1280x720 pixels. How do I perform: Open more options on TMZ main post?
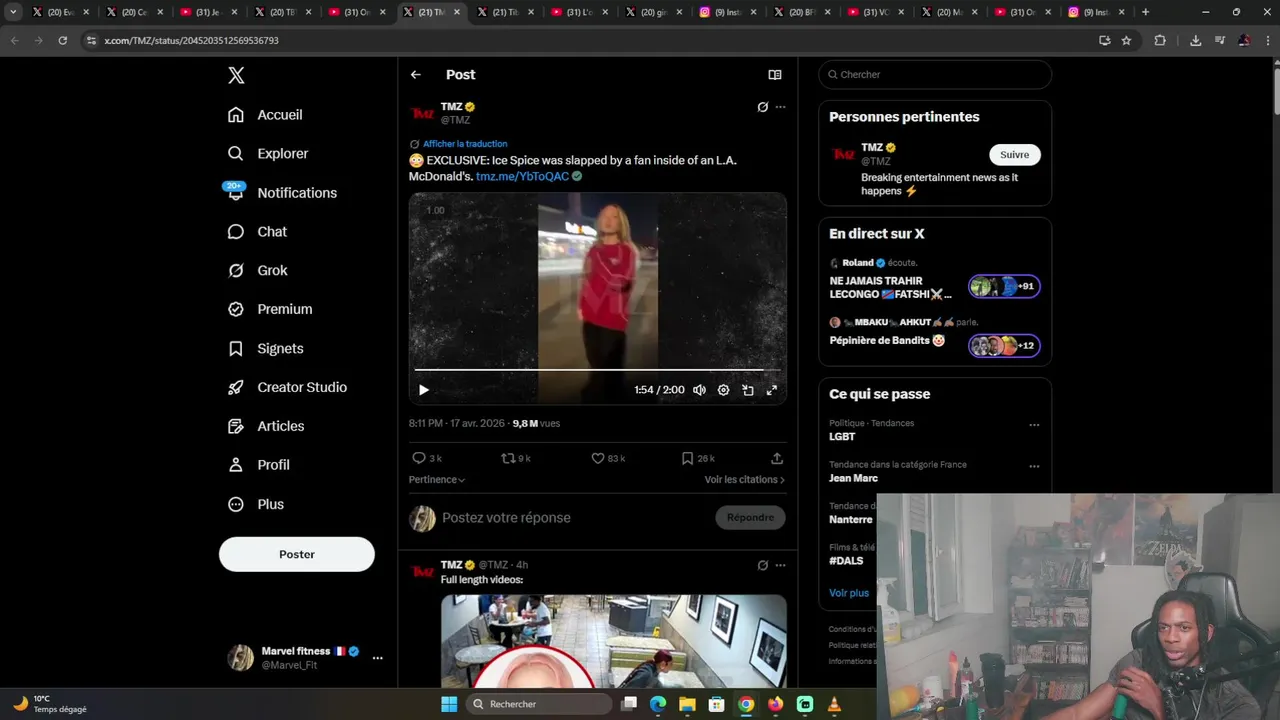(781, 107)
